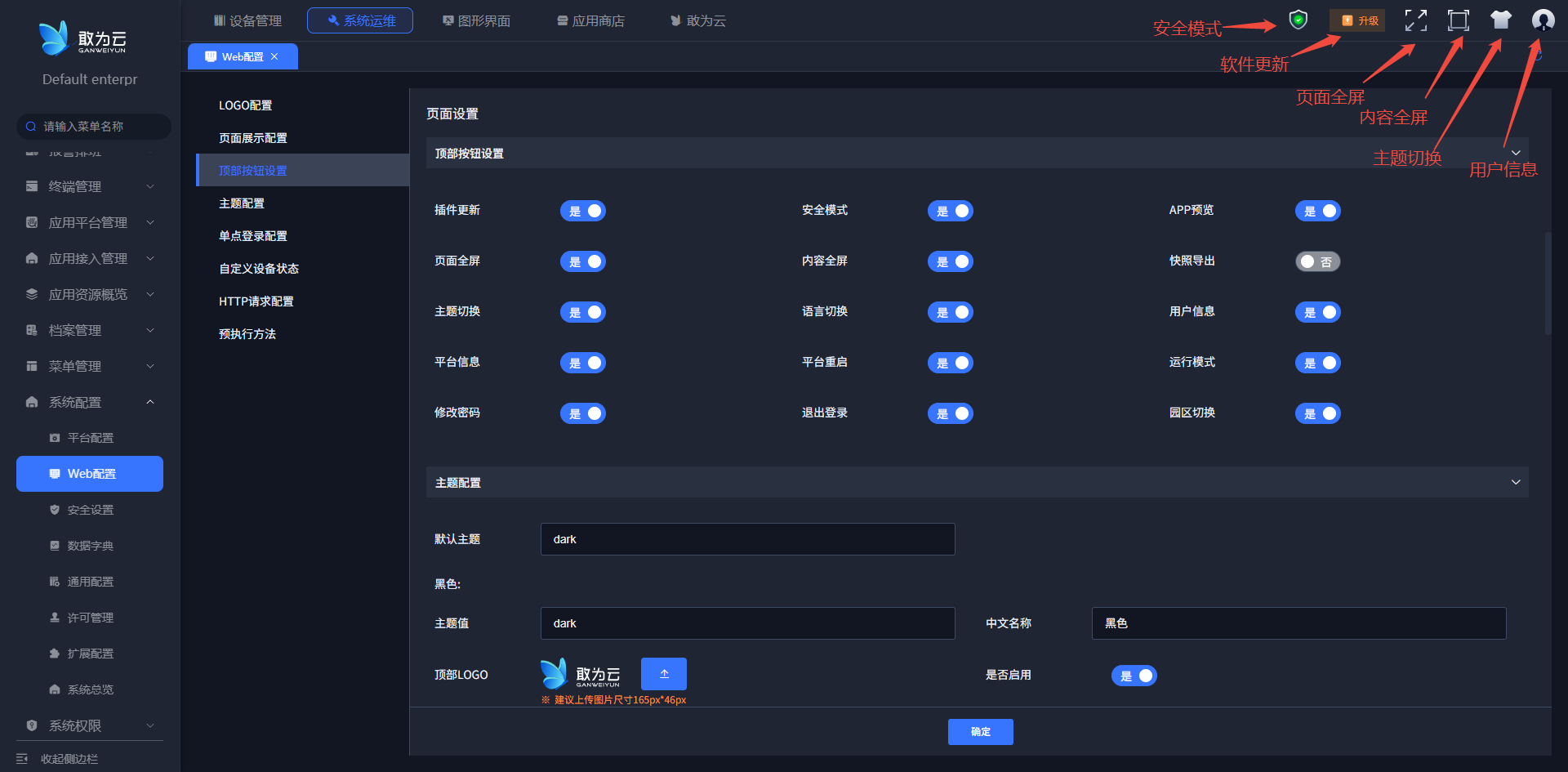
Task: Open 预执行方法 settings section
Action: coord(303,333)
